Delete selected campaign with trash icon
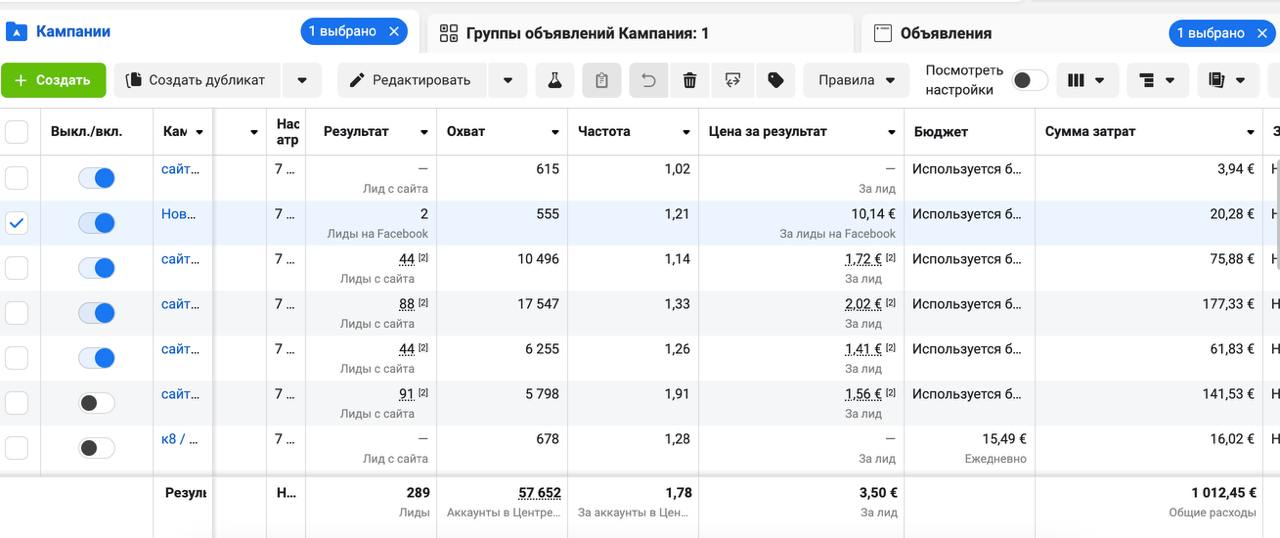Viewport: 1280px width, 538px height. tap(690, 80)
